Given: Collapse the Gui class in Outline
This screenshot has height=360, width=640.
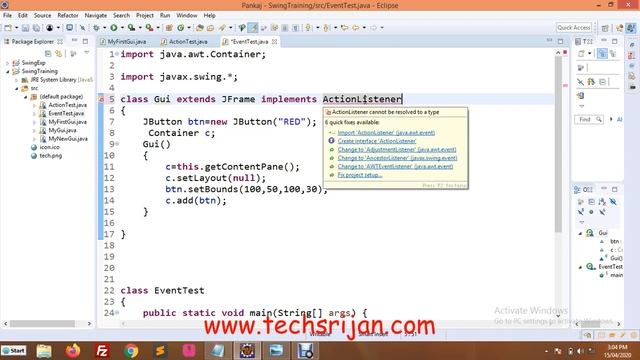Looking at the screenshot, I should [x=580, y=233].
